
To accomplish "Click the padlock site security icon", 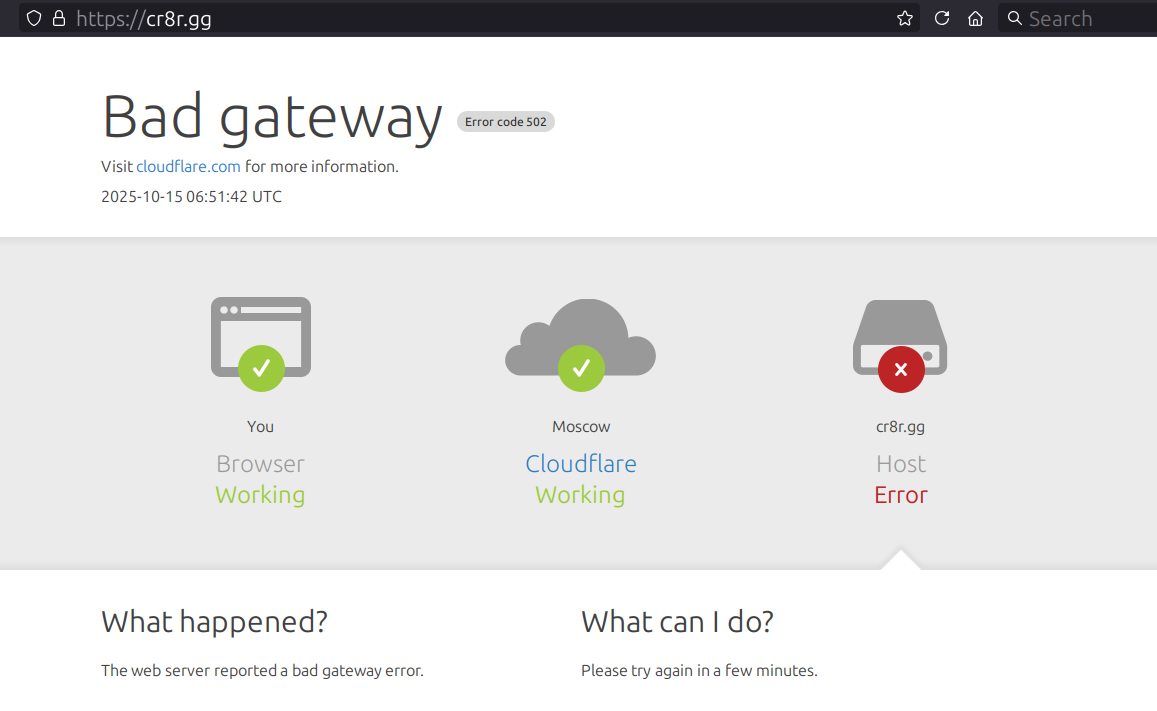I will (58, 18).
